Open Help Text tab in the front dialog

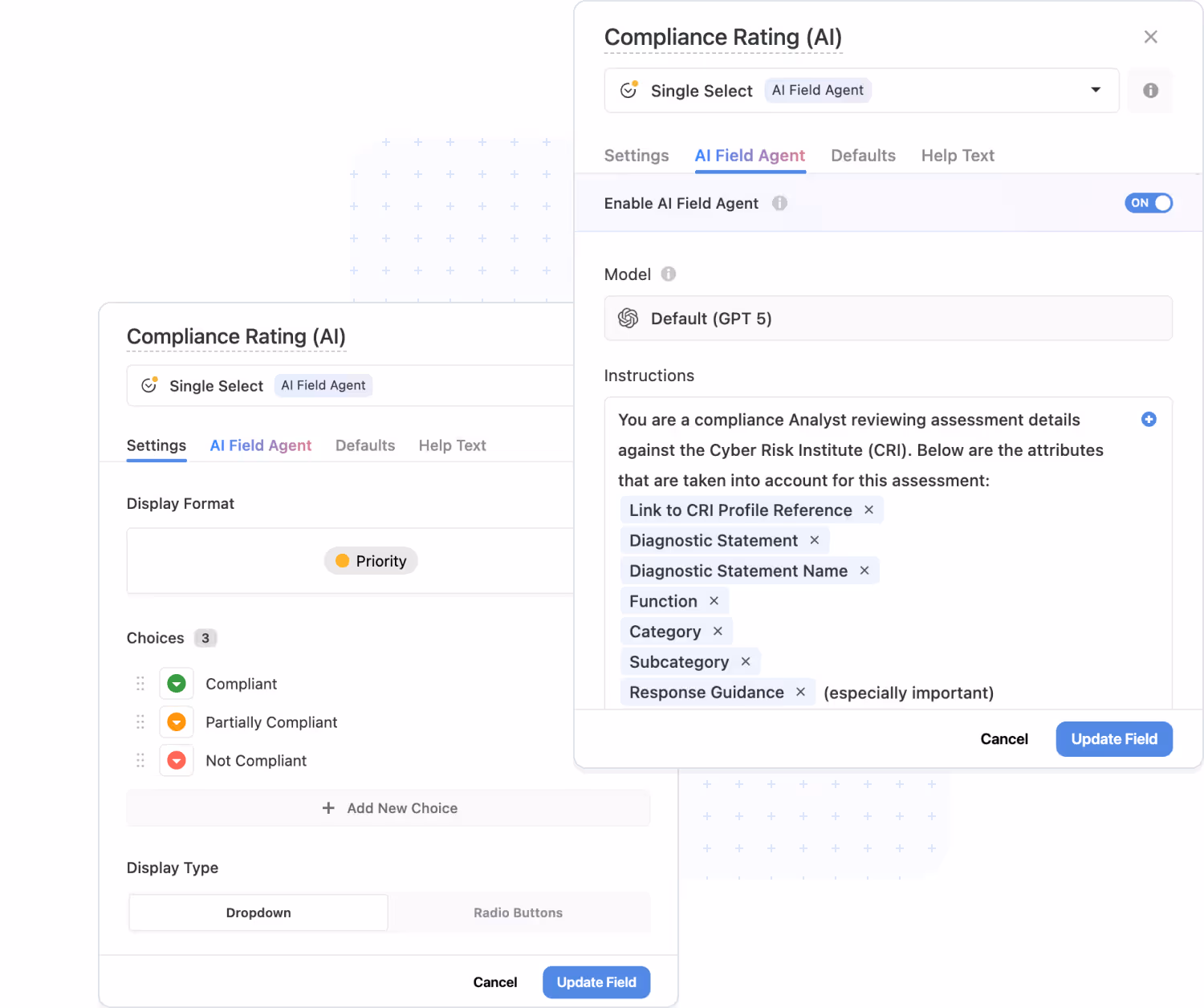[x=958, y=156]
